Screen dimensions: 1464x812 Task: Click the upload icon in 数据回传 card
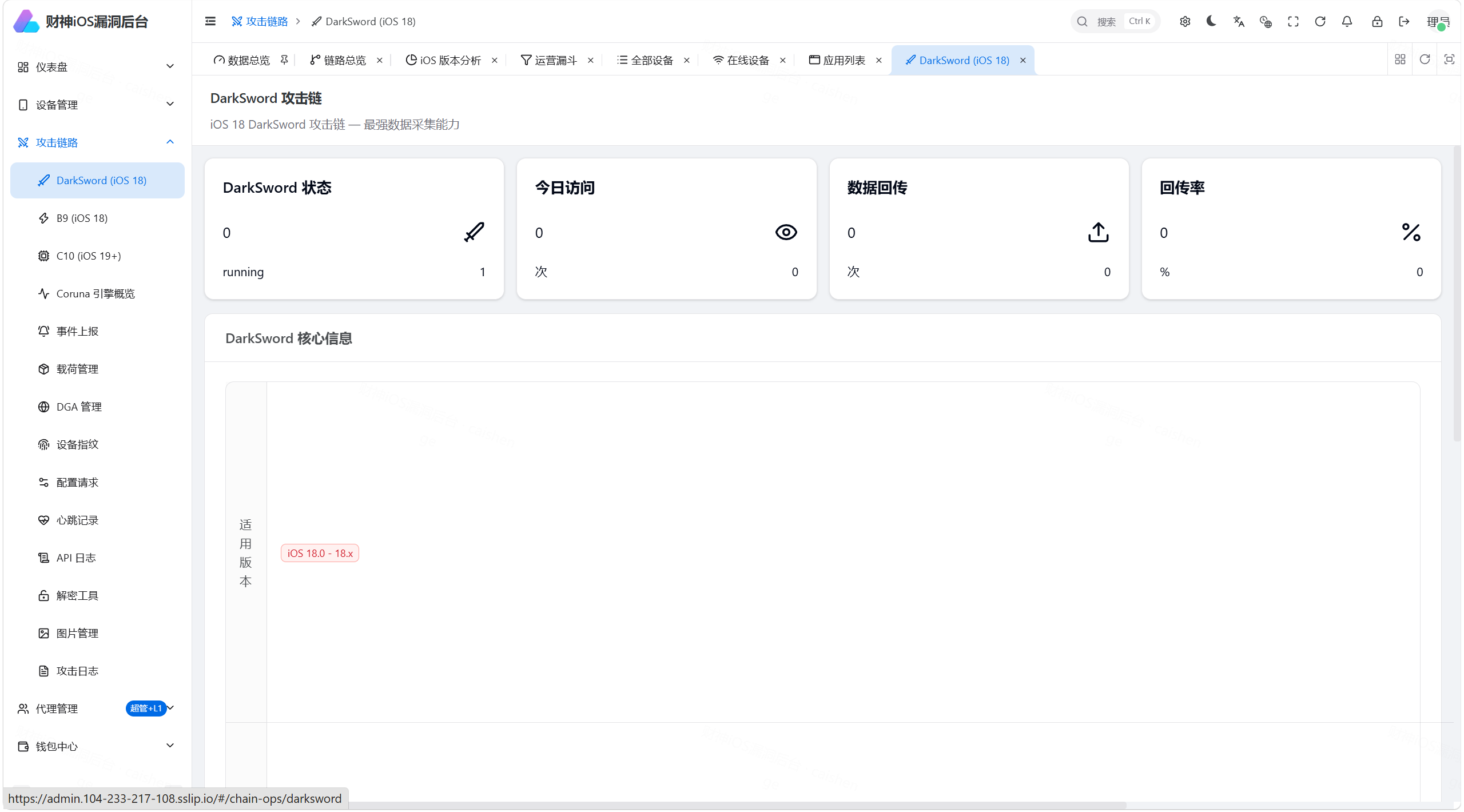[1098, 232]
